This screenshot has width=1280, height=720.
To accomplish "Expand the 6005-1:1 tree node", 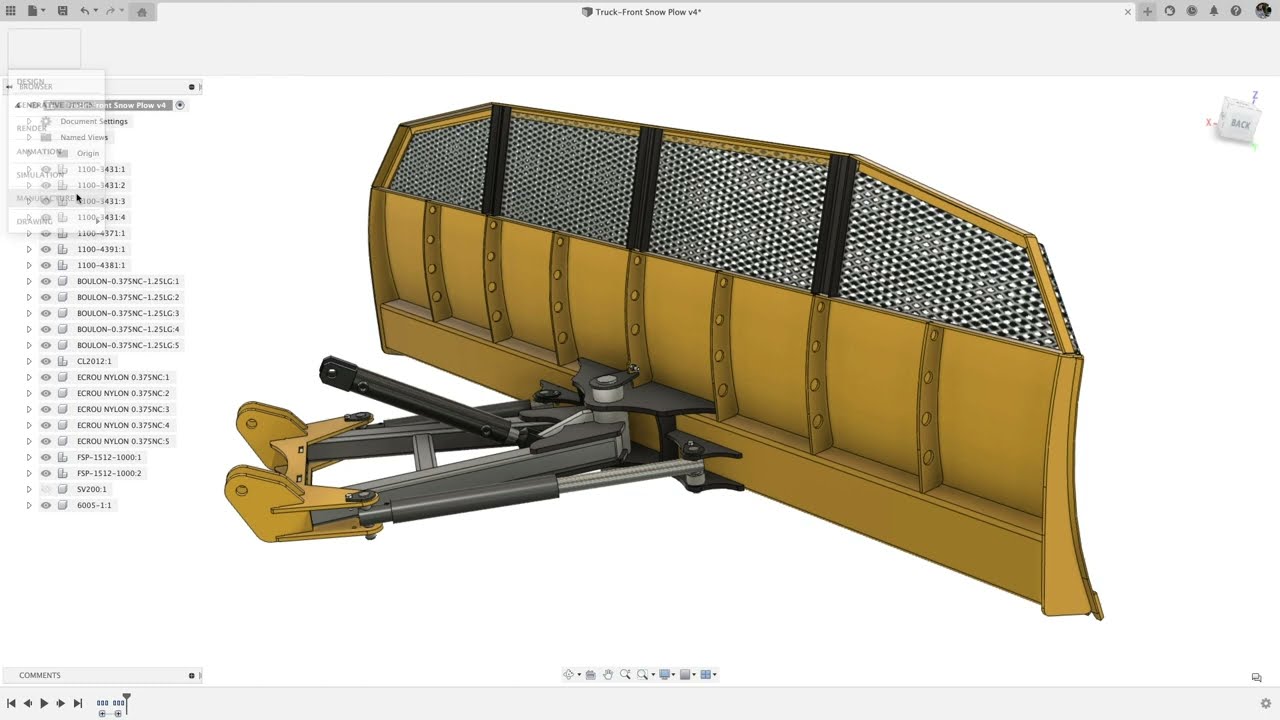I will click(x=29, y=505).
